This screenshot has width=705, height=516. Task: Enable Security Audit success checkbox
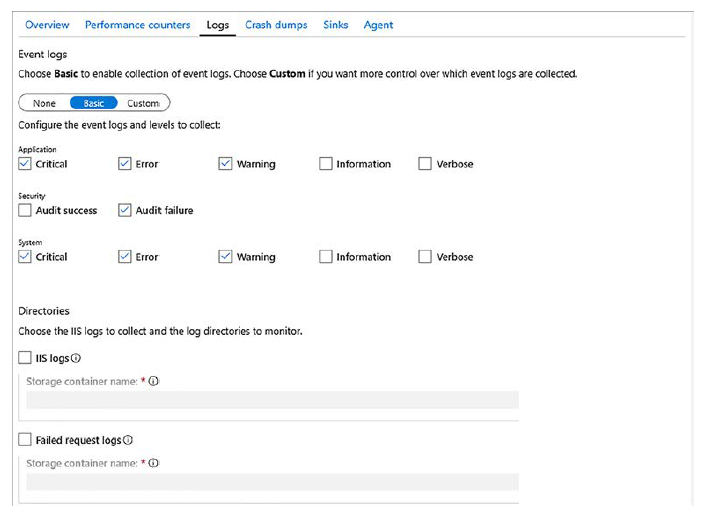click(25, 211)
